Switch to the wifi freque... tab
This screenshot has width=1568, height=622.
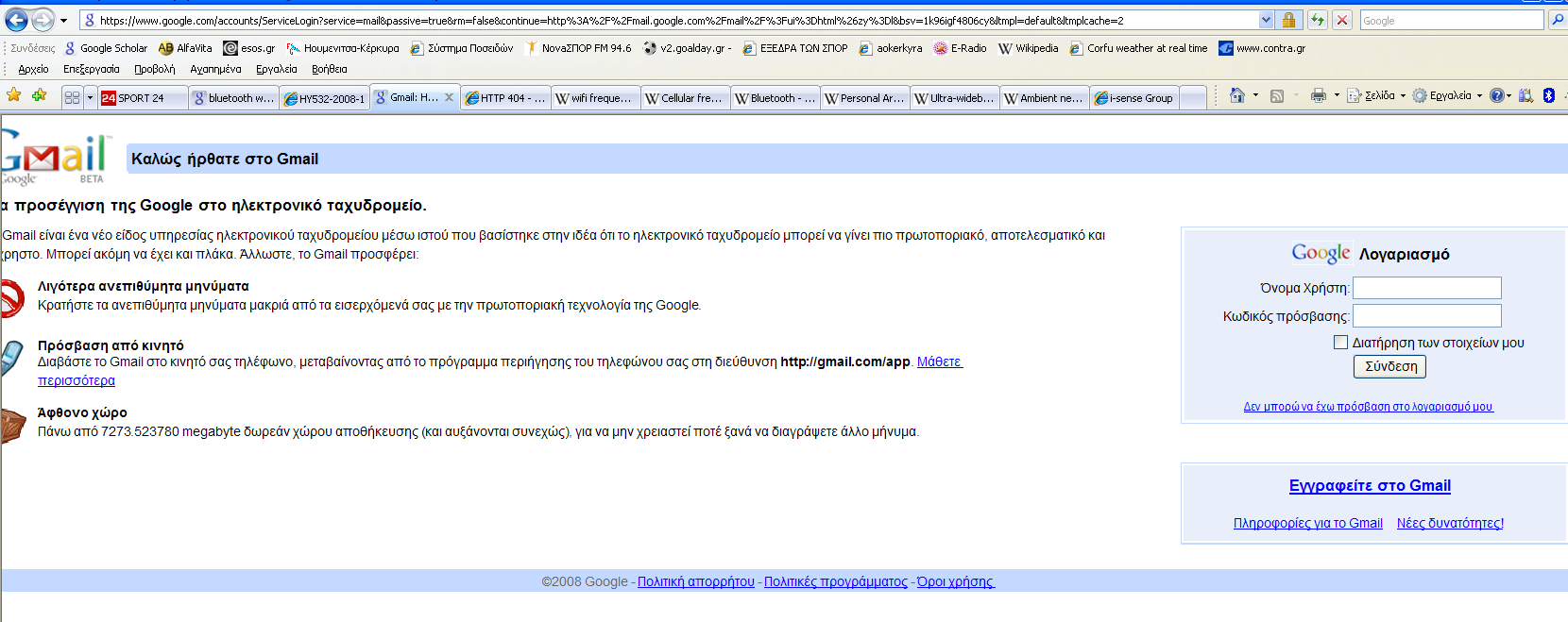point(596,98)
